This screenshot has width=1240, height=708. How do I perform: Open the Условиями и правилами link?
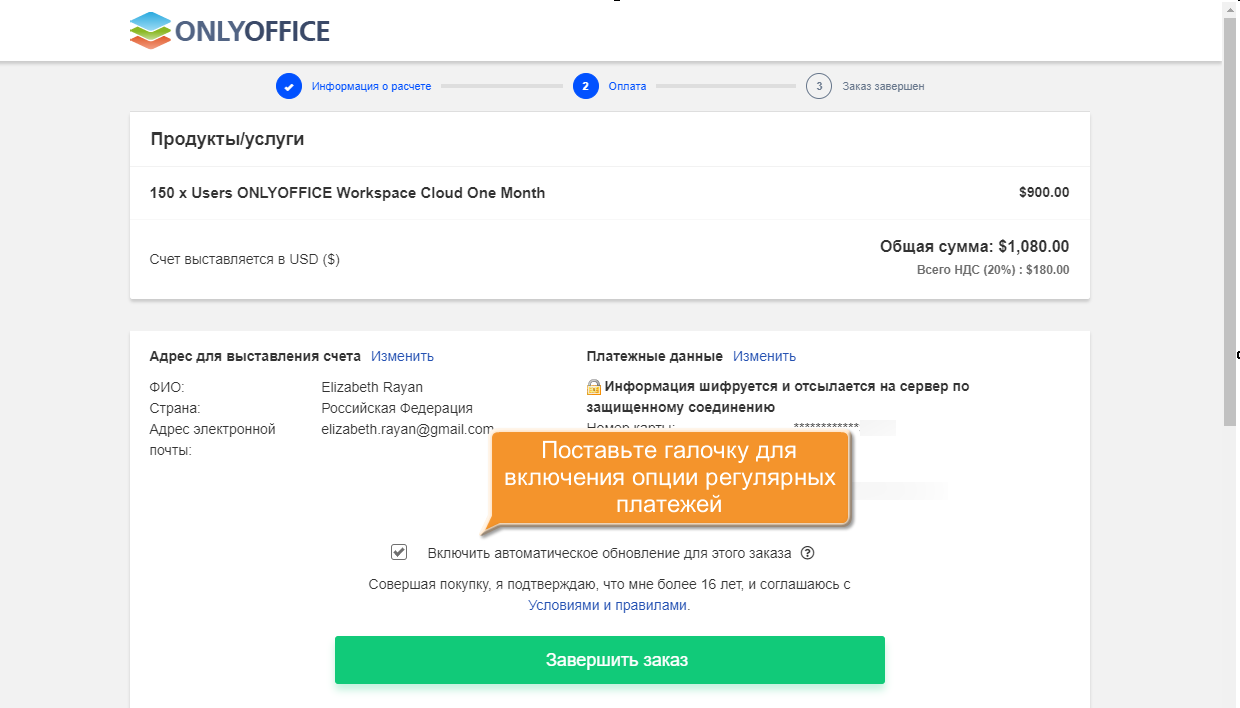[608, 605]
